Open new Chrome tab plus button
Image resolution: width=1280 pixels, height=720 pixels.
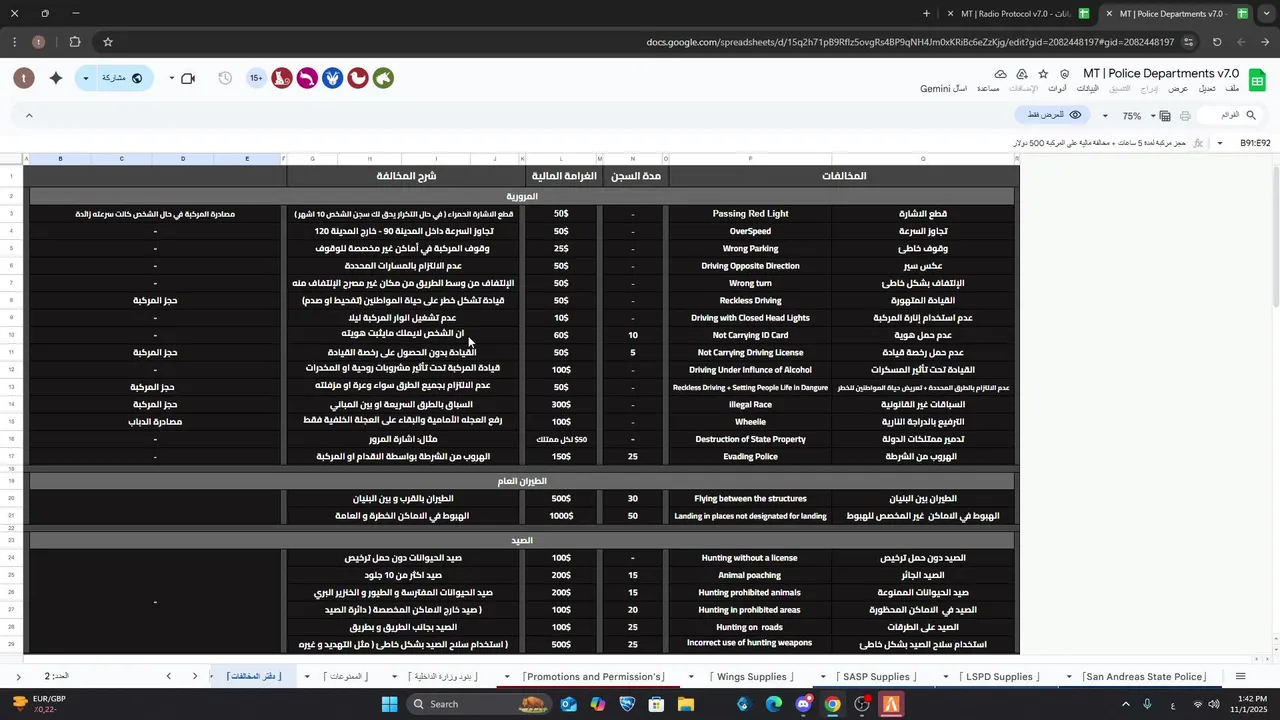(x=926, y=14)
